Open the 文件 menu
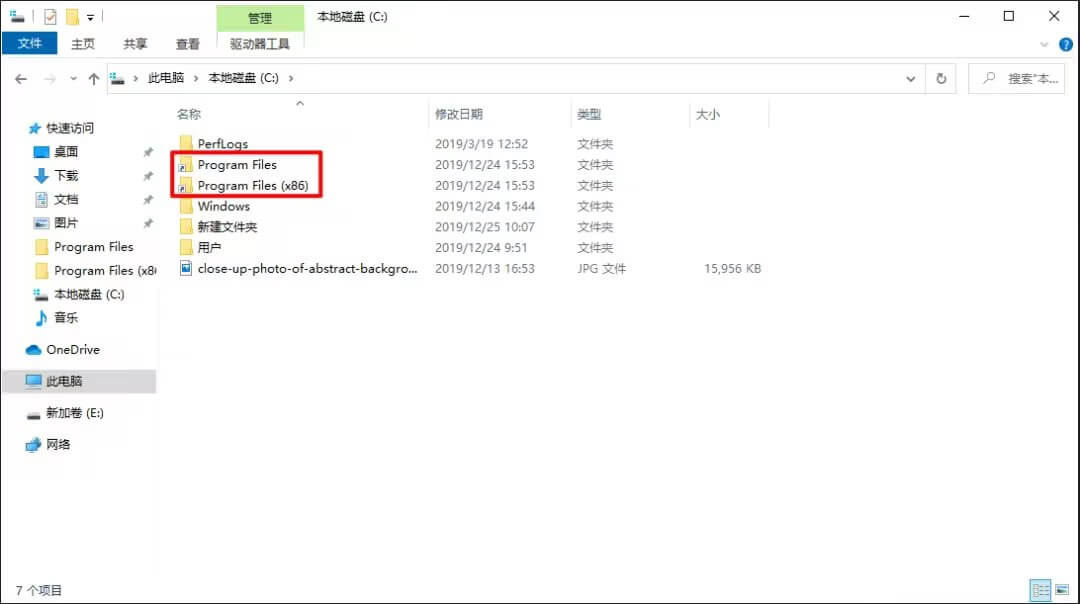 [x=30, y=44]
